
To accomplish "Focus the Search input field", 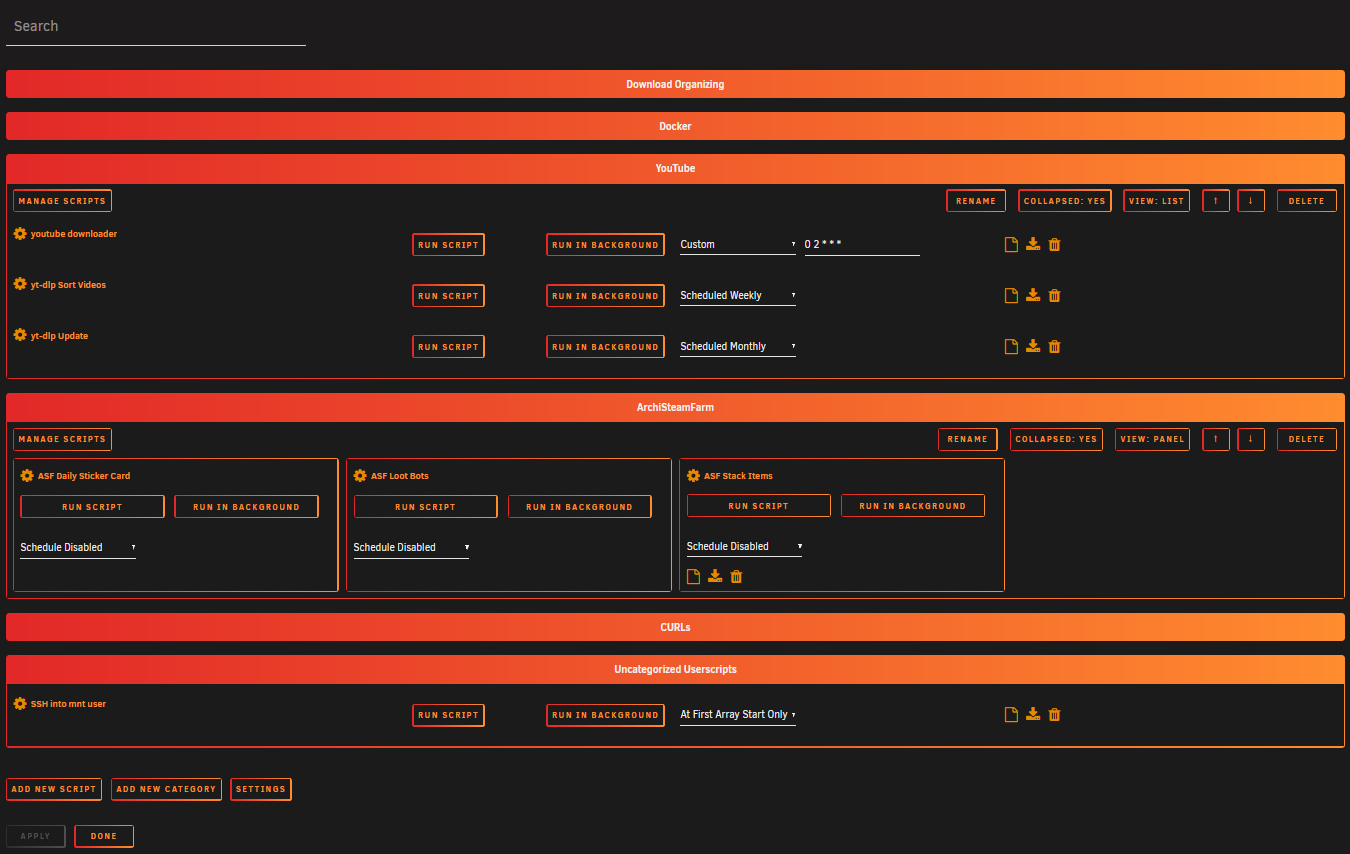I will pos(156,27).
